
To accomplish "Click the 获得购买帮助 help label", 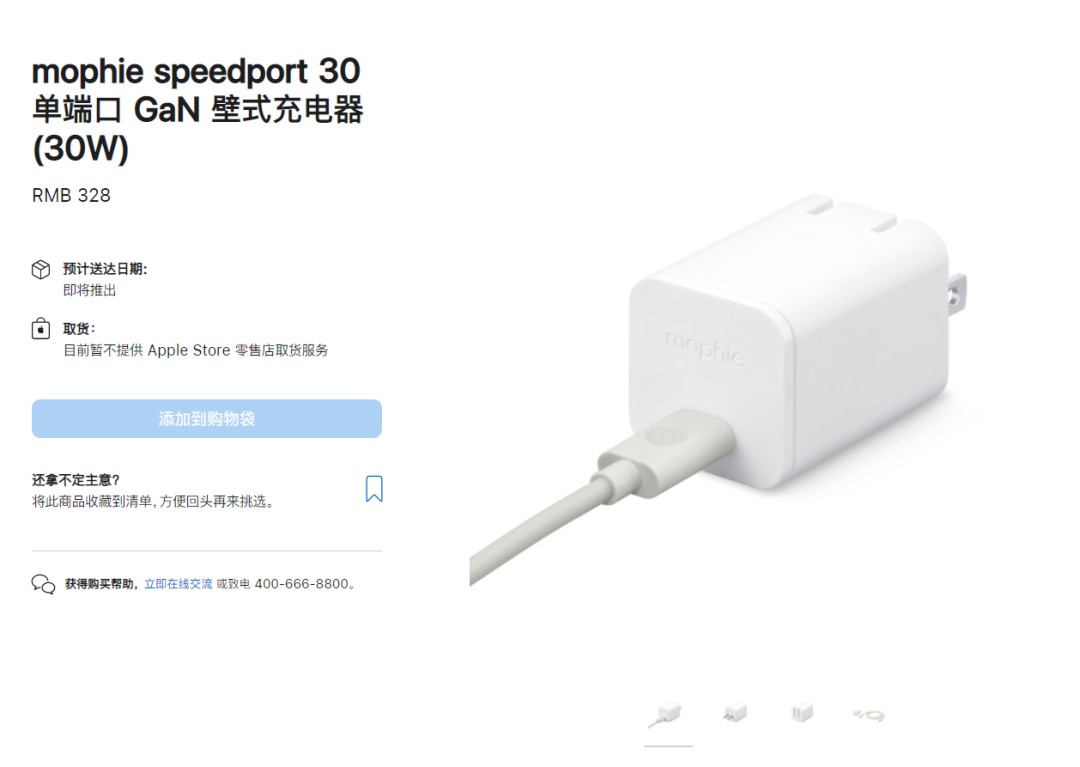I will 101,584.
